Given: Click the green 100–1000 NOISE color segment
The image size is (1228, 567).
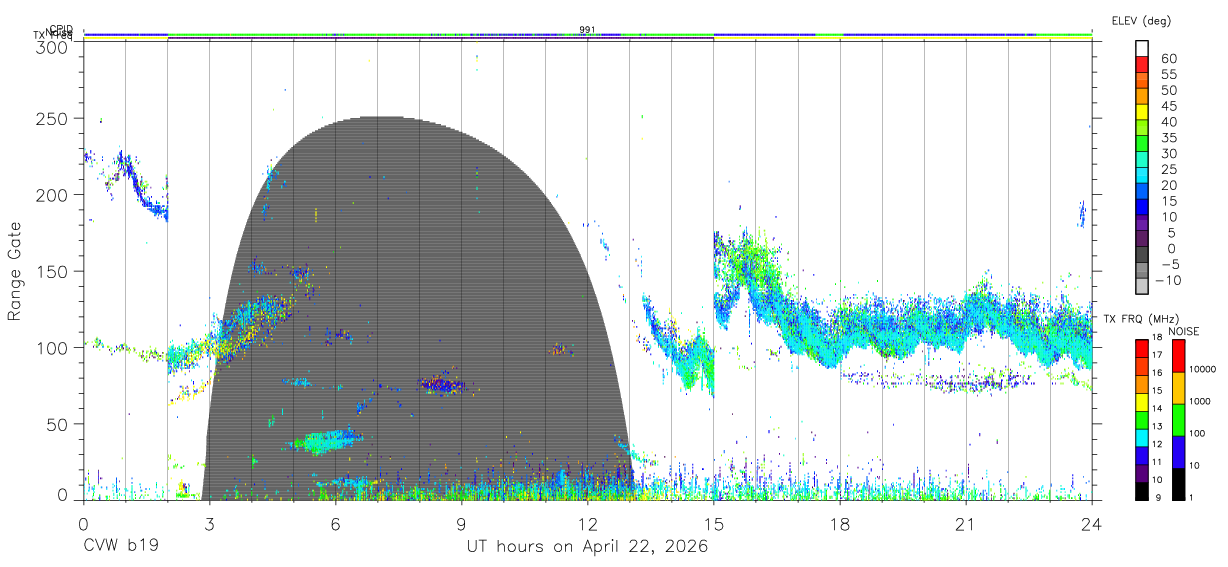Looking at the screenshot, I should pyautogui.click(x=1178, y=418).
